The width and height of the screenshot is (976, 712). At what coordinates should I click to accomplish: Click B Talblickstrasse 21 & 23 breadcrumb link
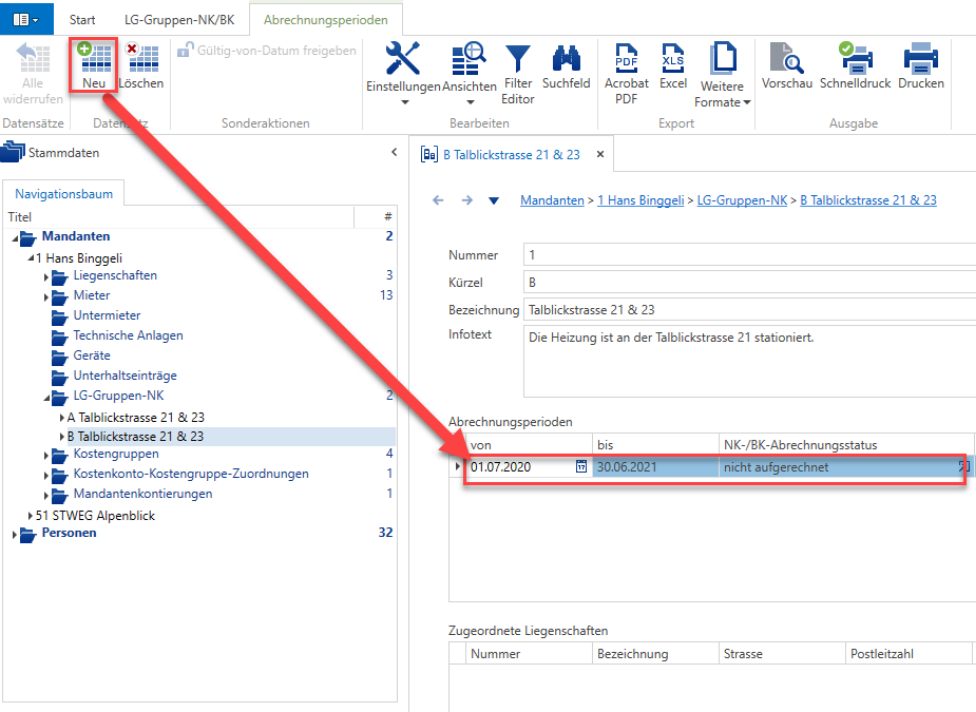tap(868, 200)
